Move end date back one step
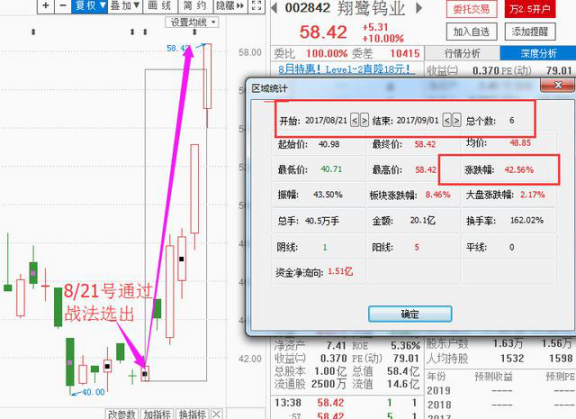576x419 pixels. tap(446, 120)
